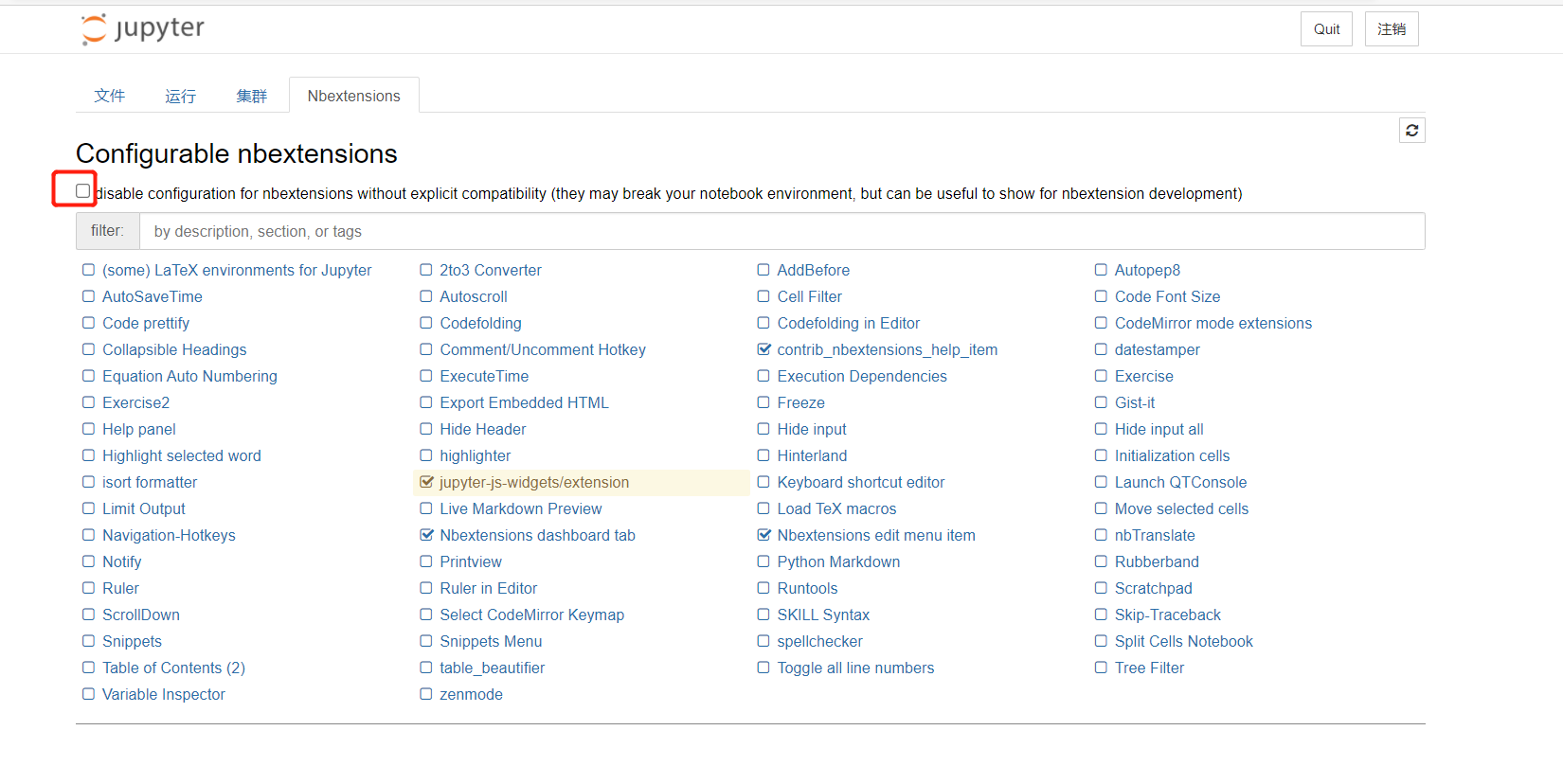Select the Load TeX macros link
1563x784 pixels.
(x=836, y=508)
